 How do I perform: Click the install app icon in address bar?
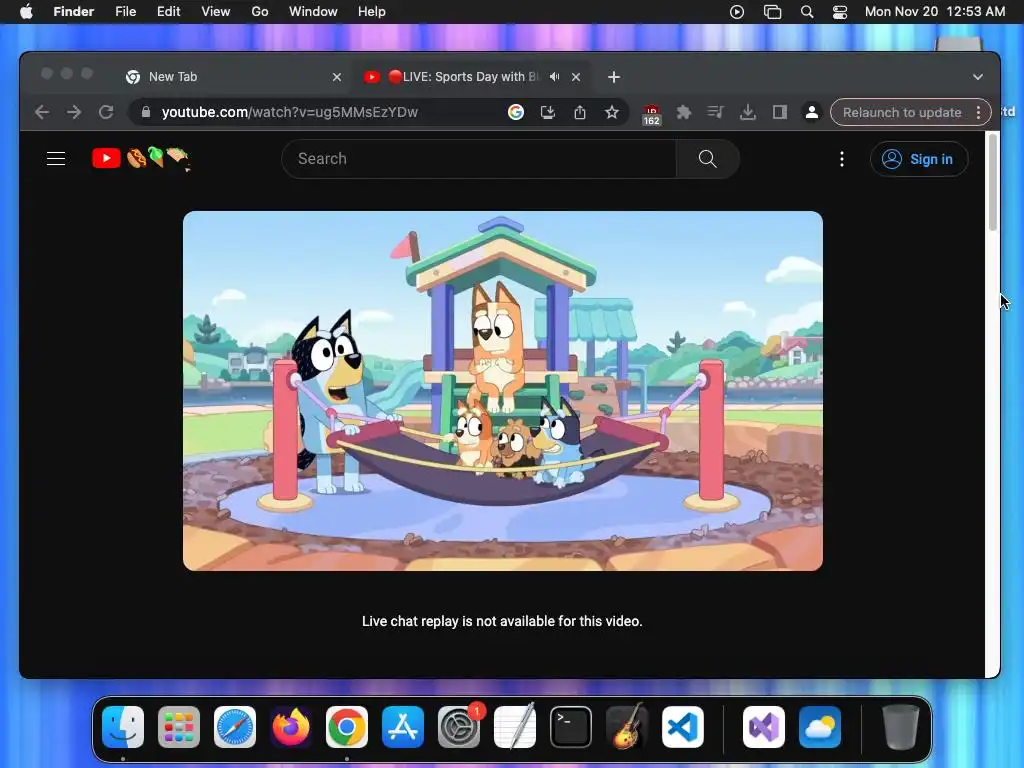548,112
